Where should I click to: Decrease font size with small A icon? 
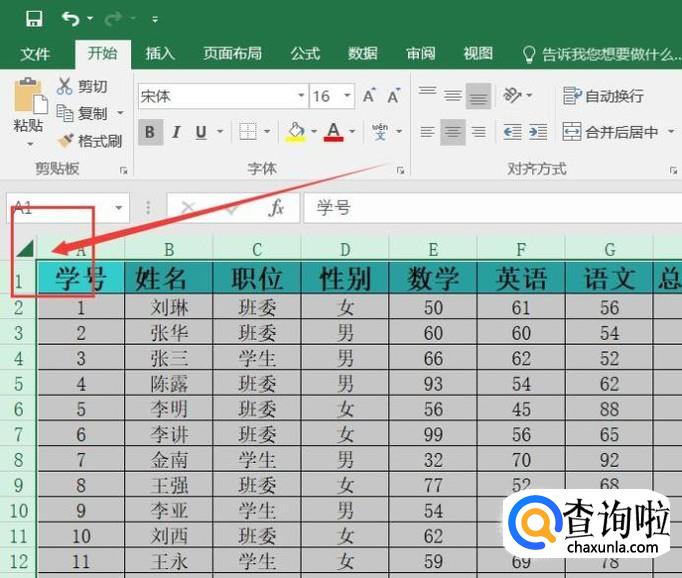tap(394, 95)
